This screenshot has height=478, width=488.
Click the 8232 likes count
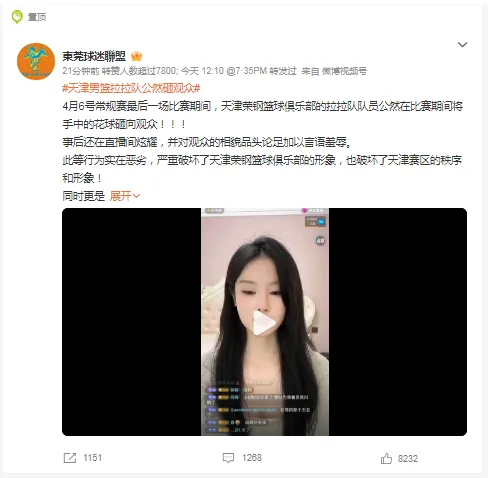click(x=408, y=459)
